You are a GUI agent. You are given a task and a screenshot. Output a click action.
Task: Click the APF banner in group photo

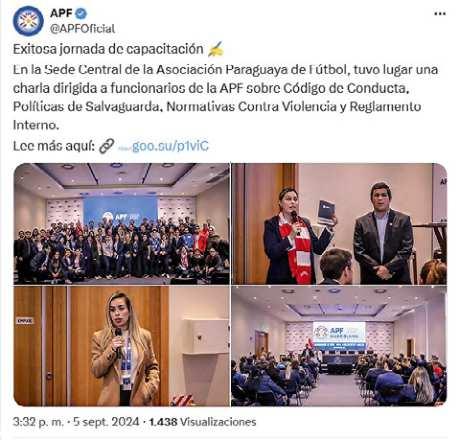tap(120, 211)
